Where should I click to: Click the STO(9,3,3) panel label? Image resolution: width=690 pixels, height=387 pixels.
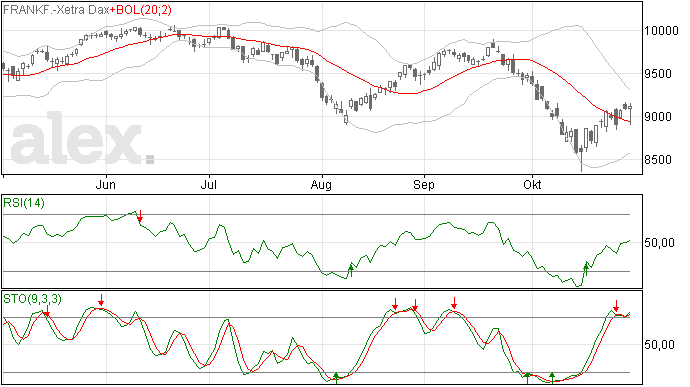coord(33,299)
